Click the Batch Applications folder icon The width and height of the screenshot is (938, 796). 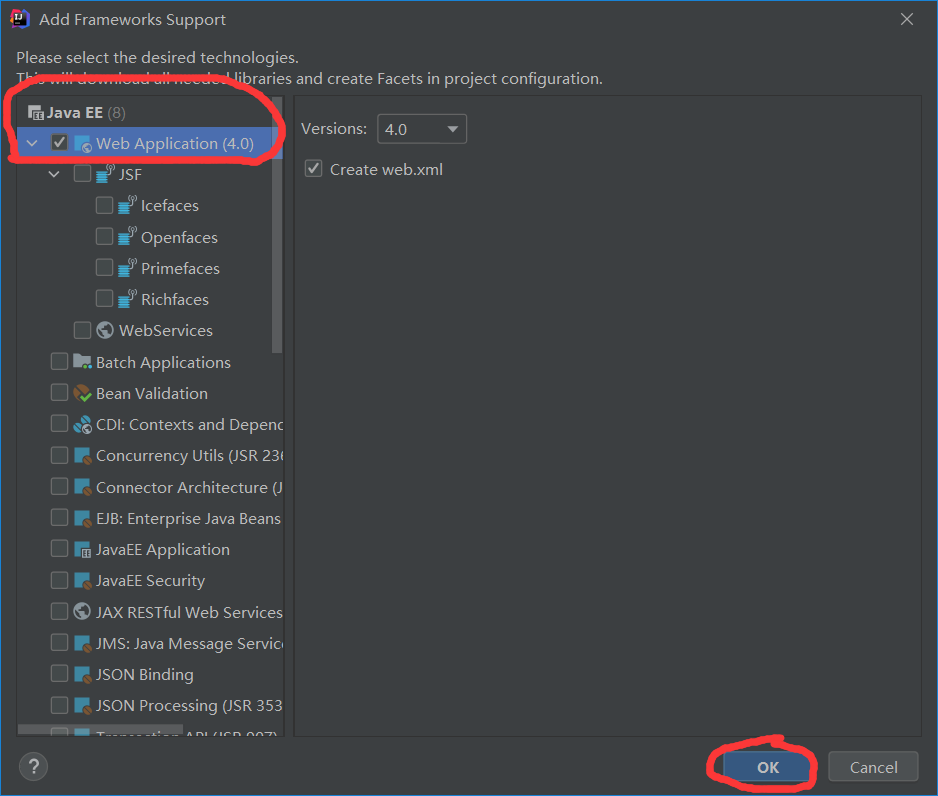click(x=82, y=361)
